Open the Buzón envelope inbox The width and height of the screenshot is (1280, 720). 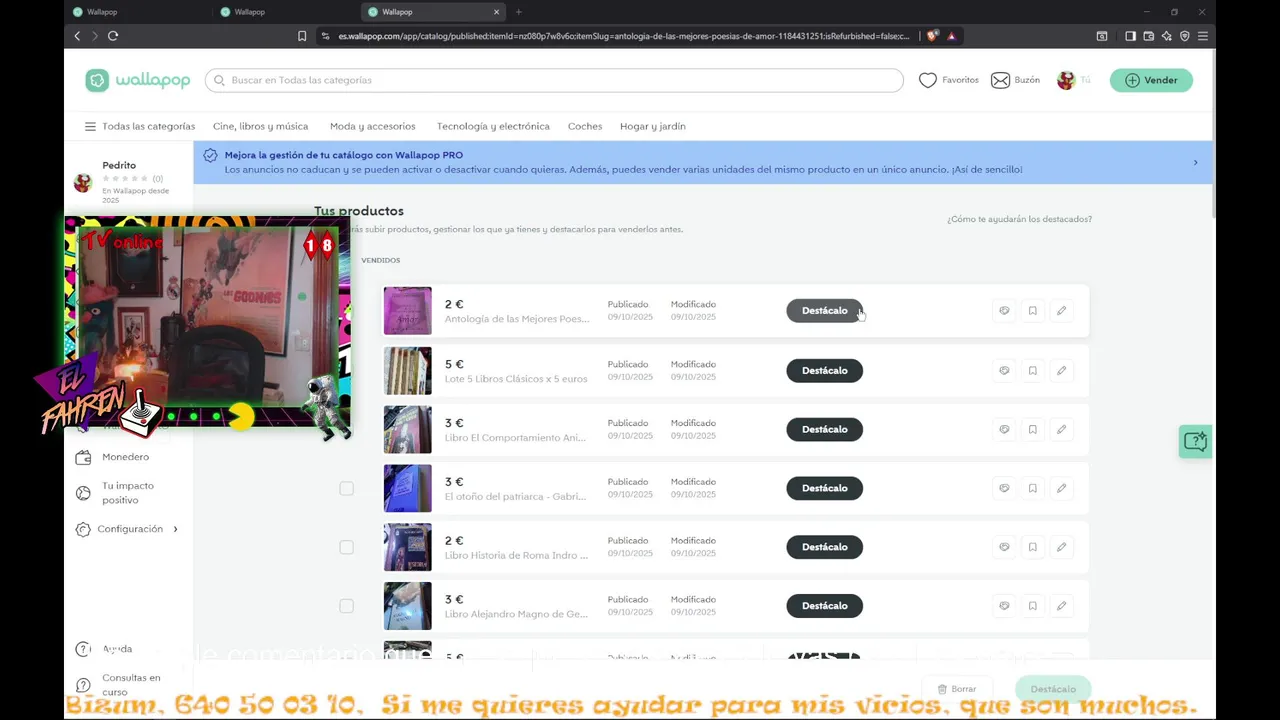point(1000,80)
